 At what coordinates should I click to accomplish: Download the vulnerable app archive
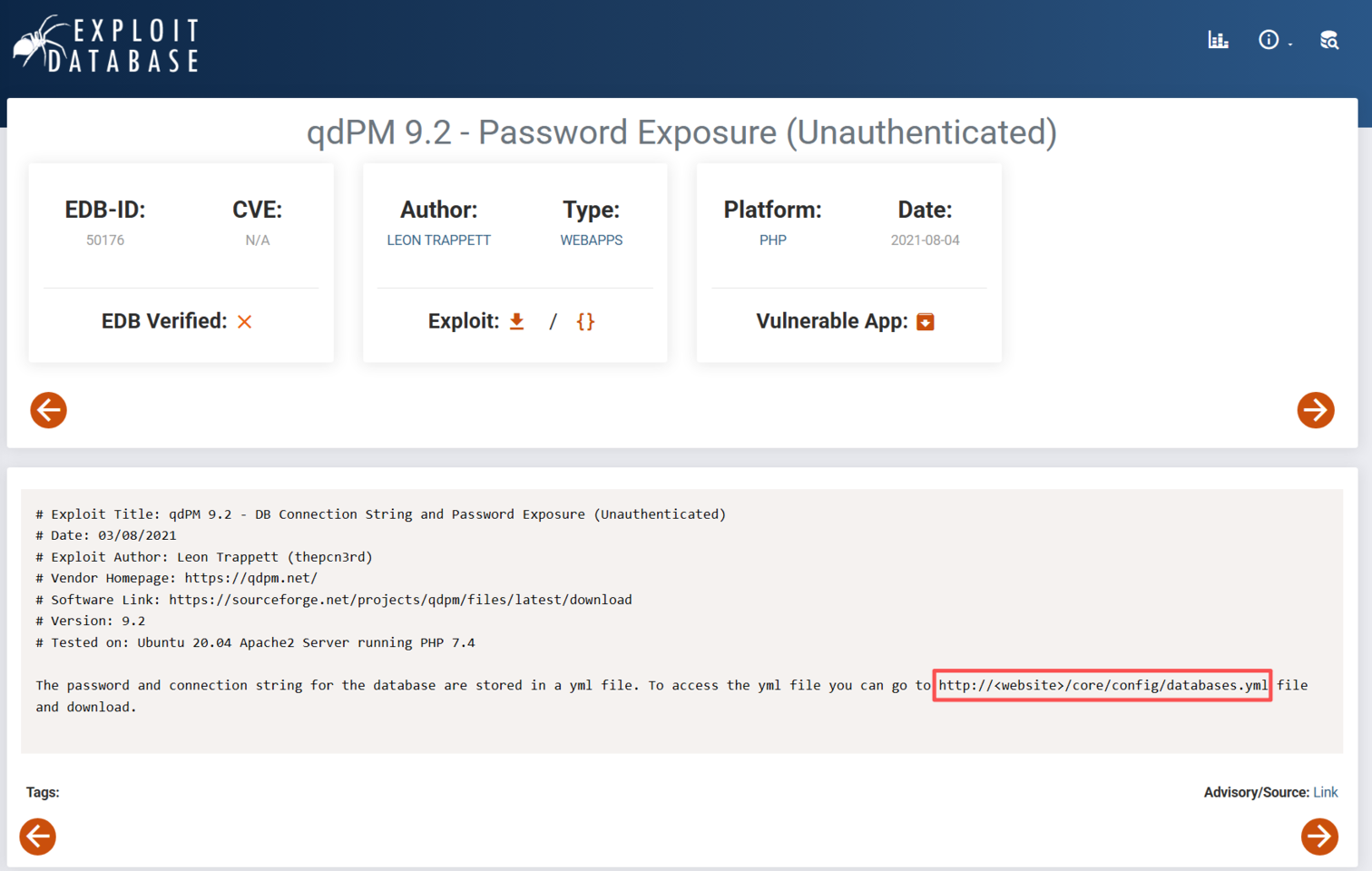[x=925, y=322]
